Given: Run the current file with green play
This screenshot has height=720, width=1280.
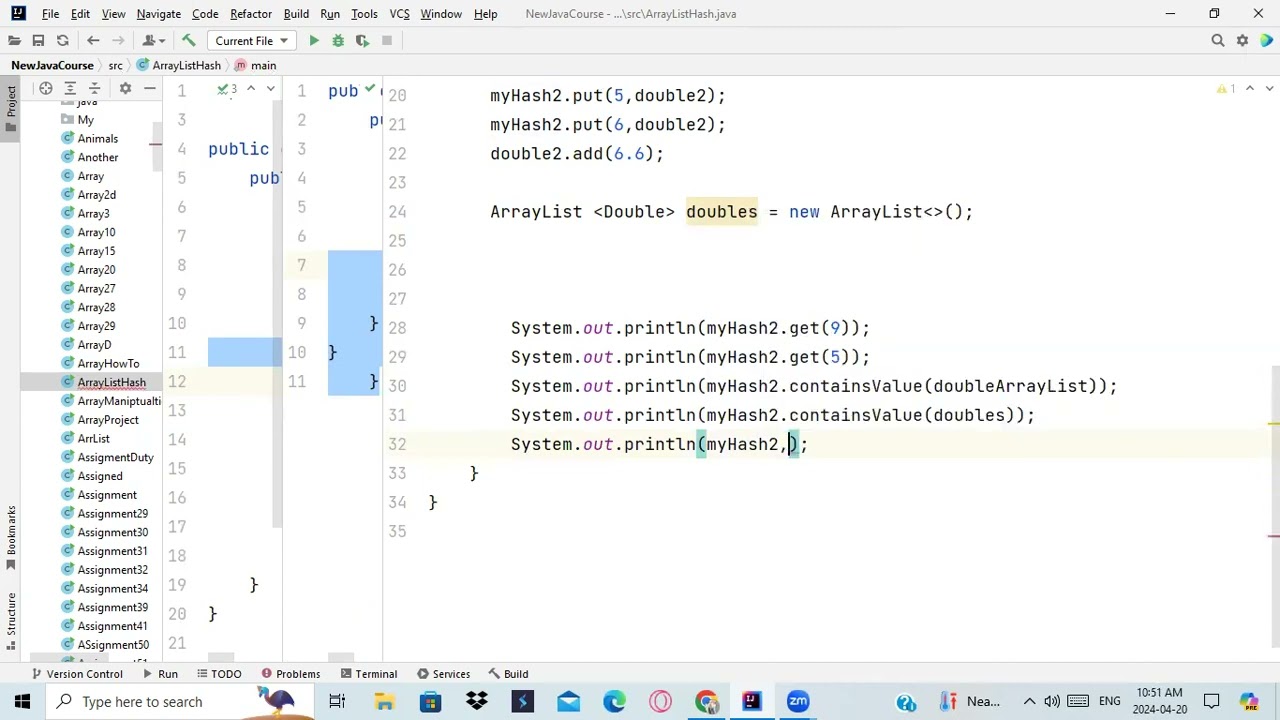Looking at the screenshot, I should point(314,41).
